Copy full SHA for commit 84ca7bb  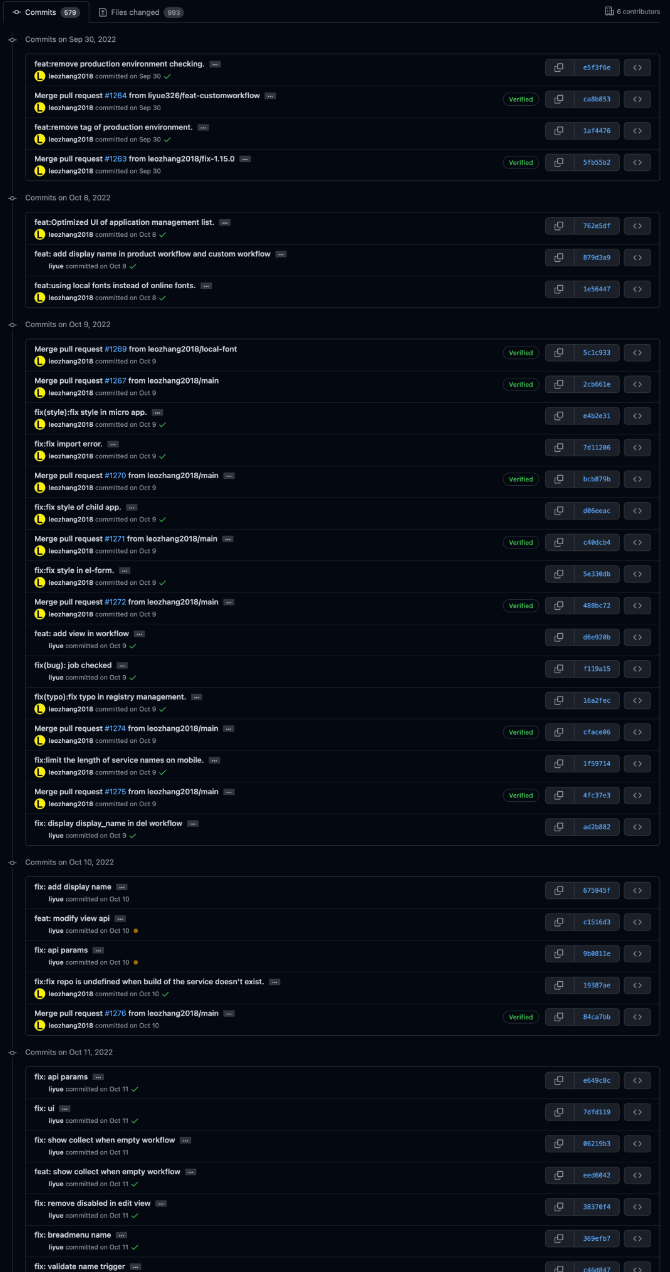point(559,1017)
